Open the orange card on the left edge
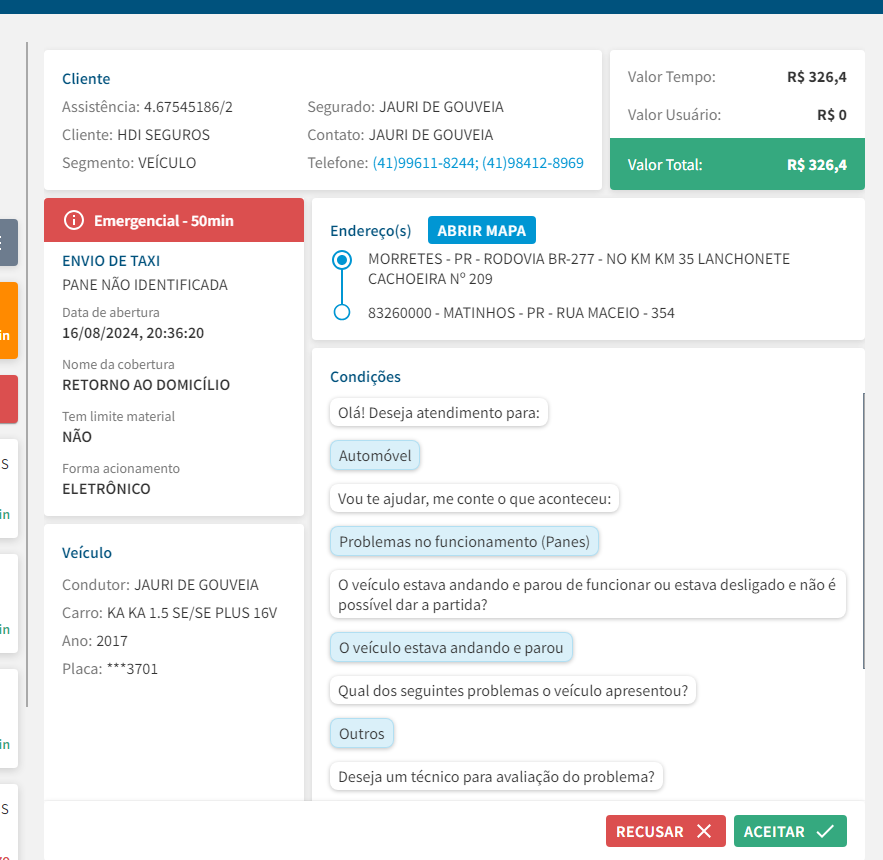 9,320
